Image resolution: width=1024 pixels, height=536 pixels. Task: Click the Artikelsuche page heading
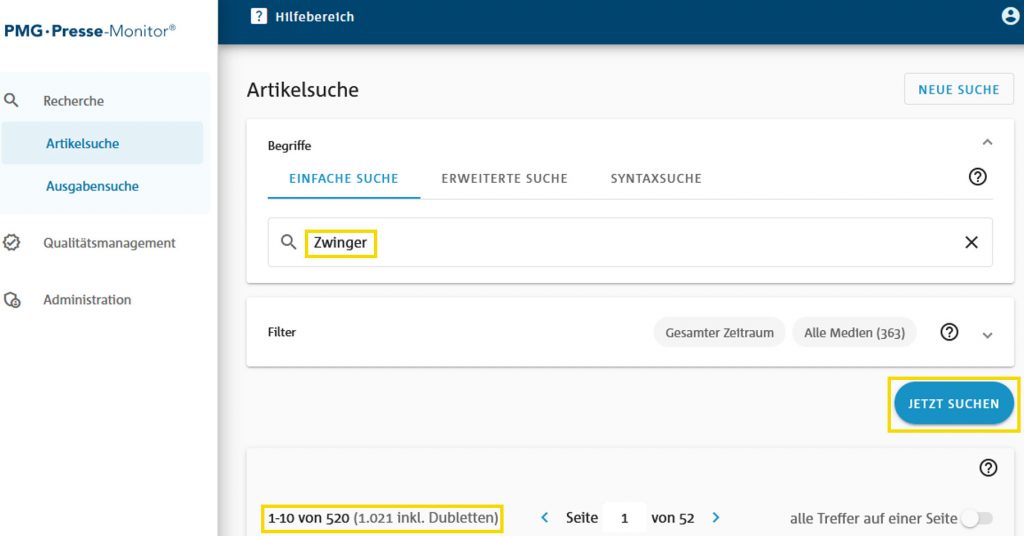tap(302, 89)
